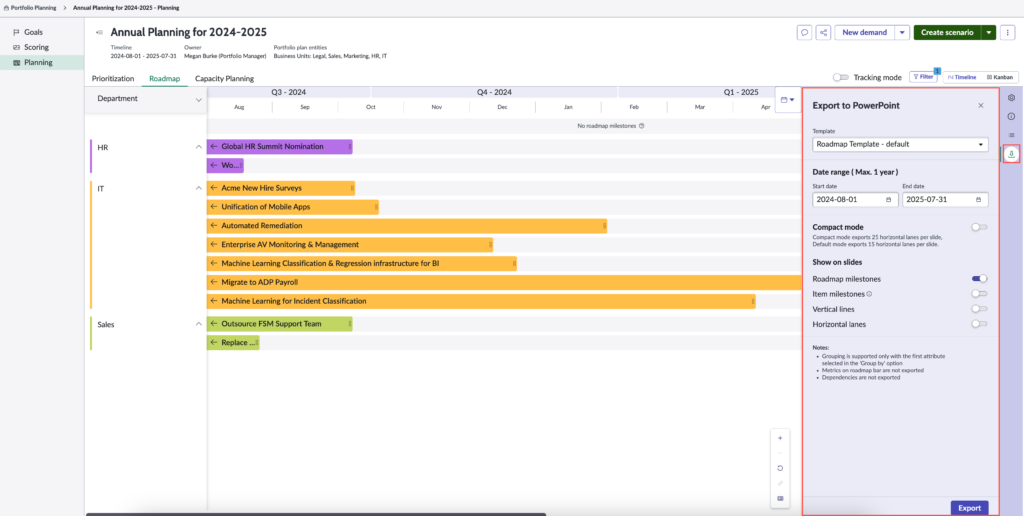The image size is (1024, 516).
Task: Open the three-dot more options menu
Action: click(1010, 32)
